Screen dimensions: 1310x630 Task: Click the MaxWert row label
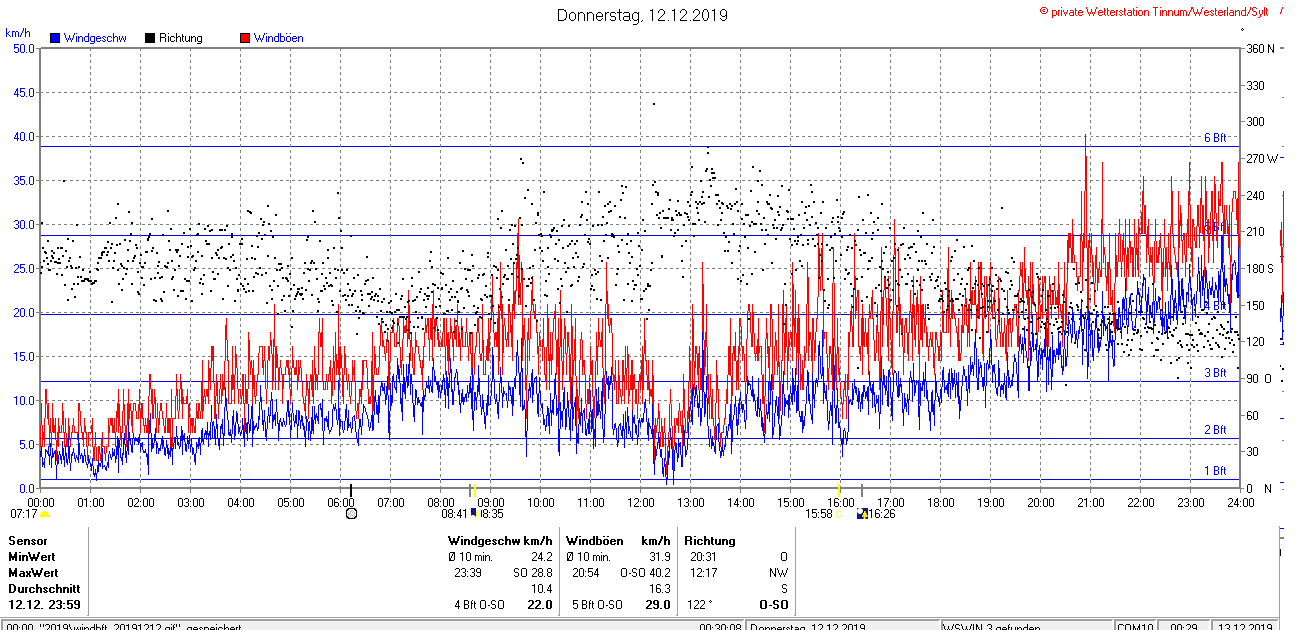tap(34, 573)
